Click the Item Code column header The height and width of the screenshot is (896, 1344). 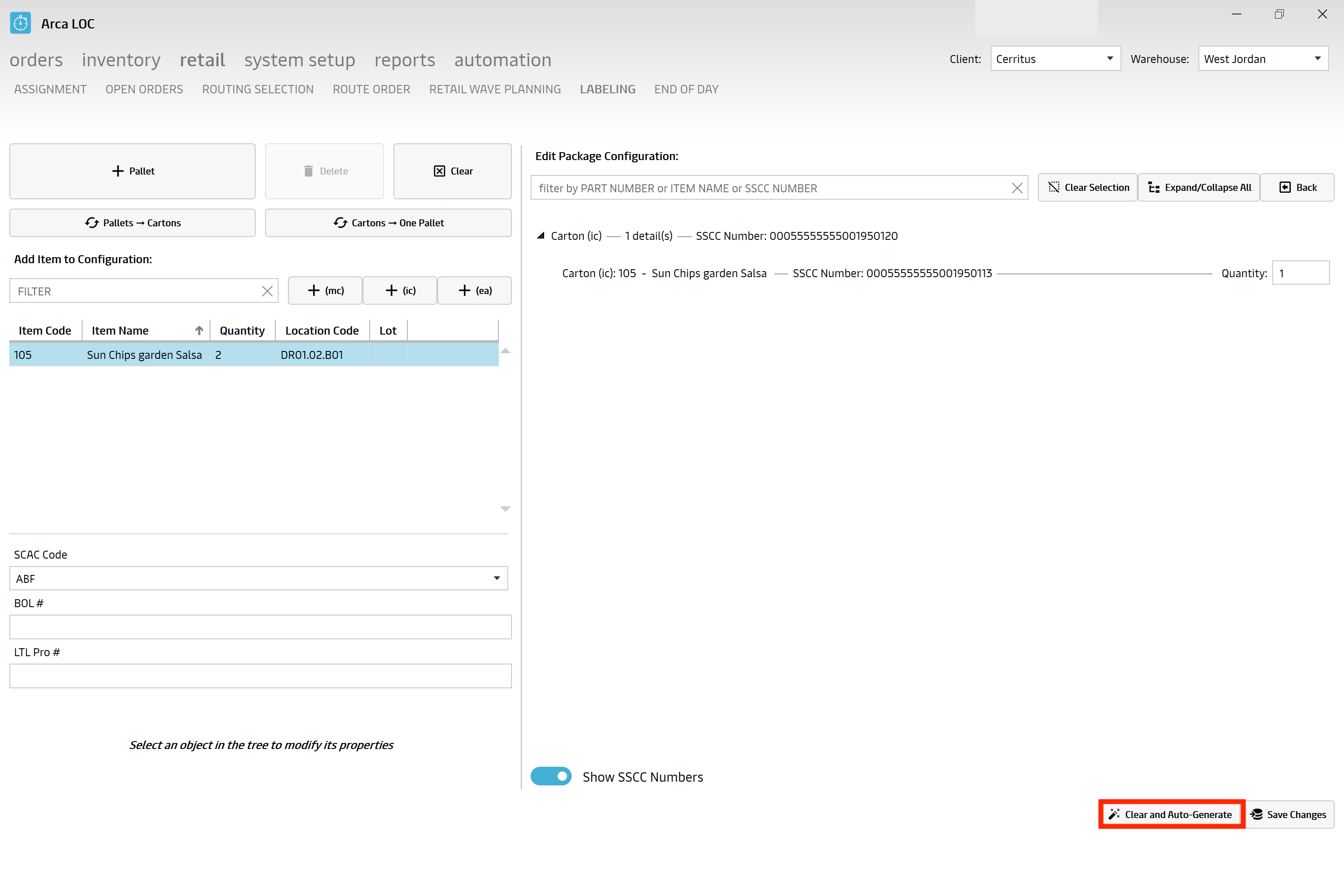tap(45, 330)
